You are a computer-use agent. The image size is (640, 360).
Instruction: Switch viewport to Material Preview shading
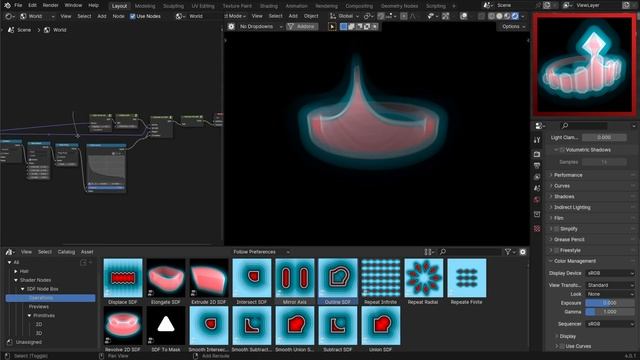(x=507, y=16)
